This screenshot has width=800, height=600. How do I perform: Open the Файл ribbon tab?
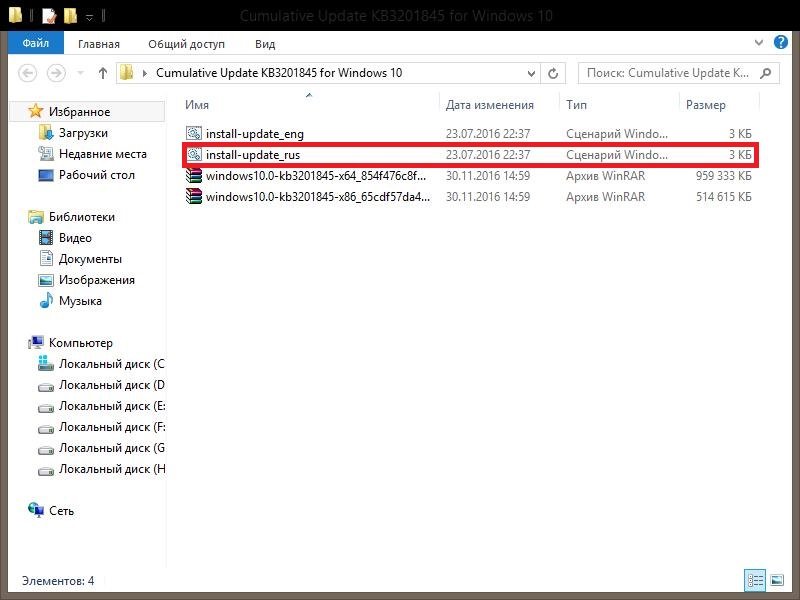click(36, 43)
